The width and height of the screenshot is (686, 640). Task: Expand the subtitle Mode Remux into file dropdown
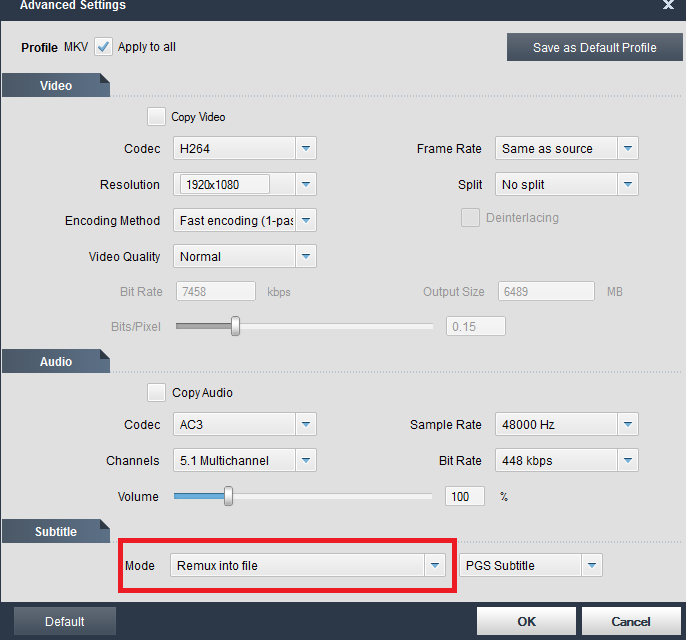(434, 565)
